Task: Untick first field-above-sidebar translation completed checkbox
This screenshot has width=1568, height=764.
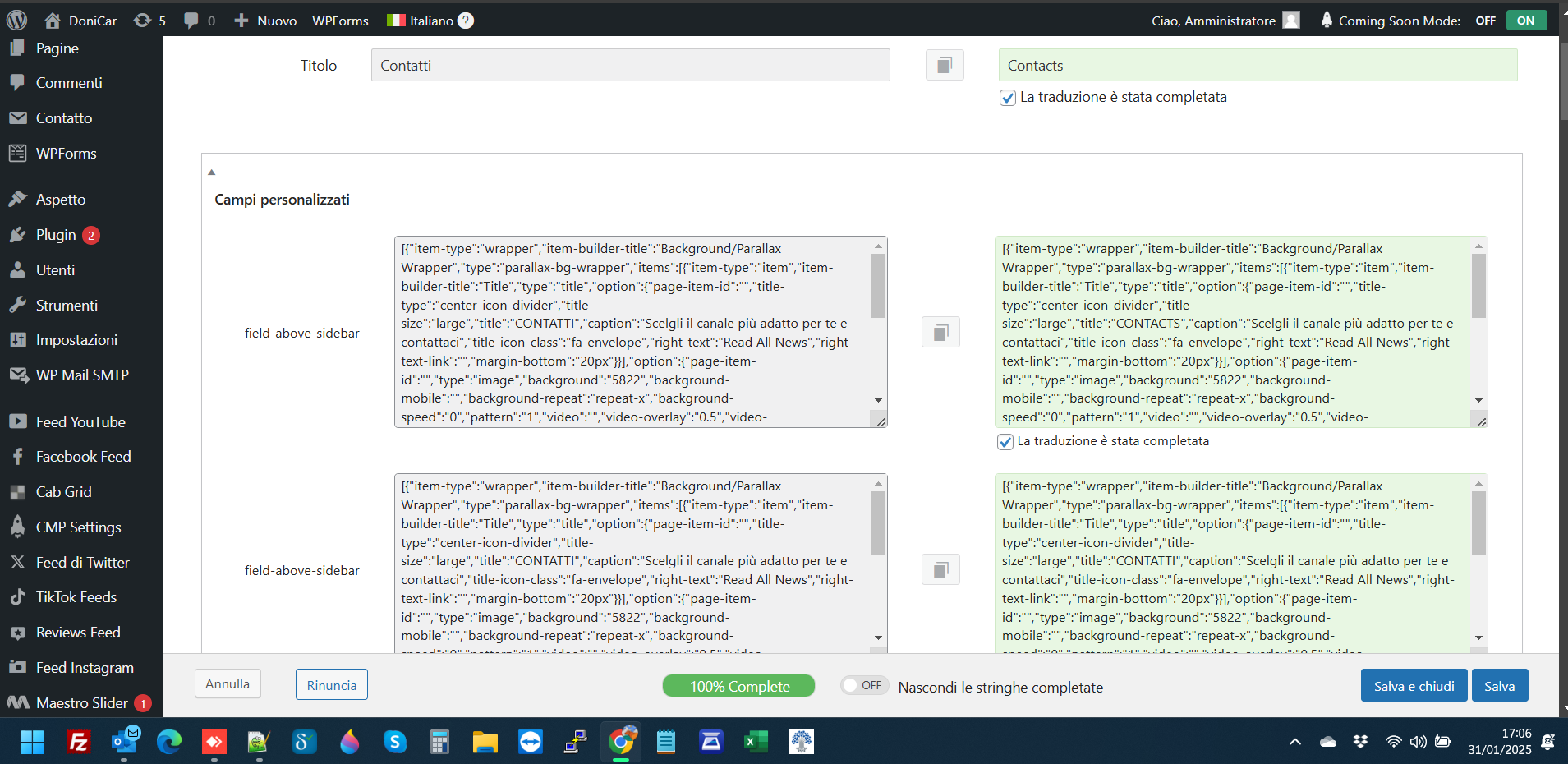Action: pos(1005,442)
